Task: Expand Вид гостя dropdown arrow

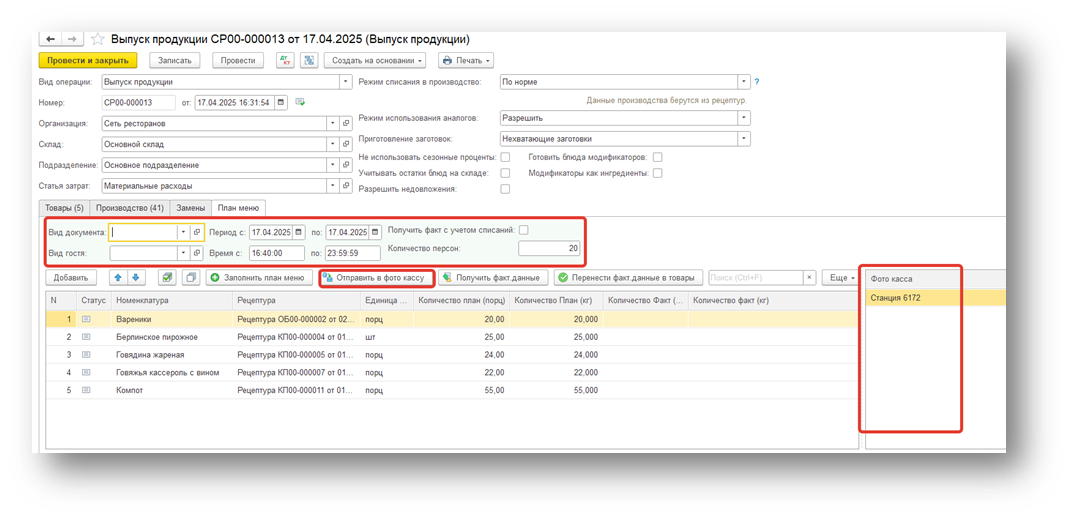Action: click(x=184, y=253)
